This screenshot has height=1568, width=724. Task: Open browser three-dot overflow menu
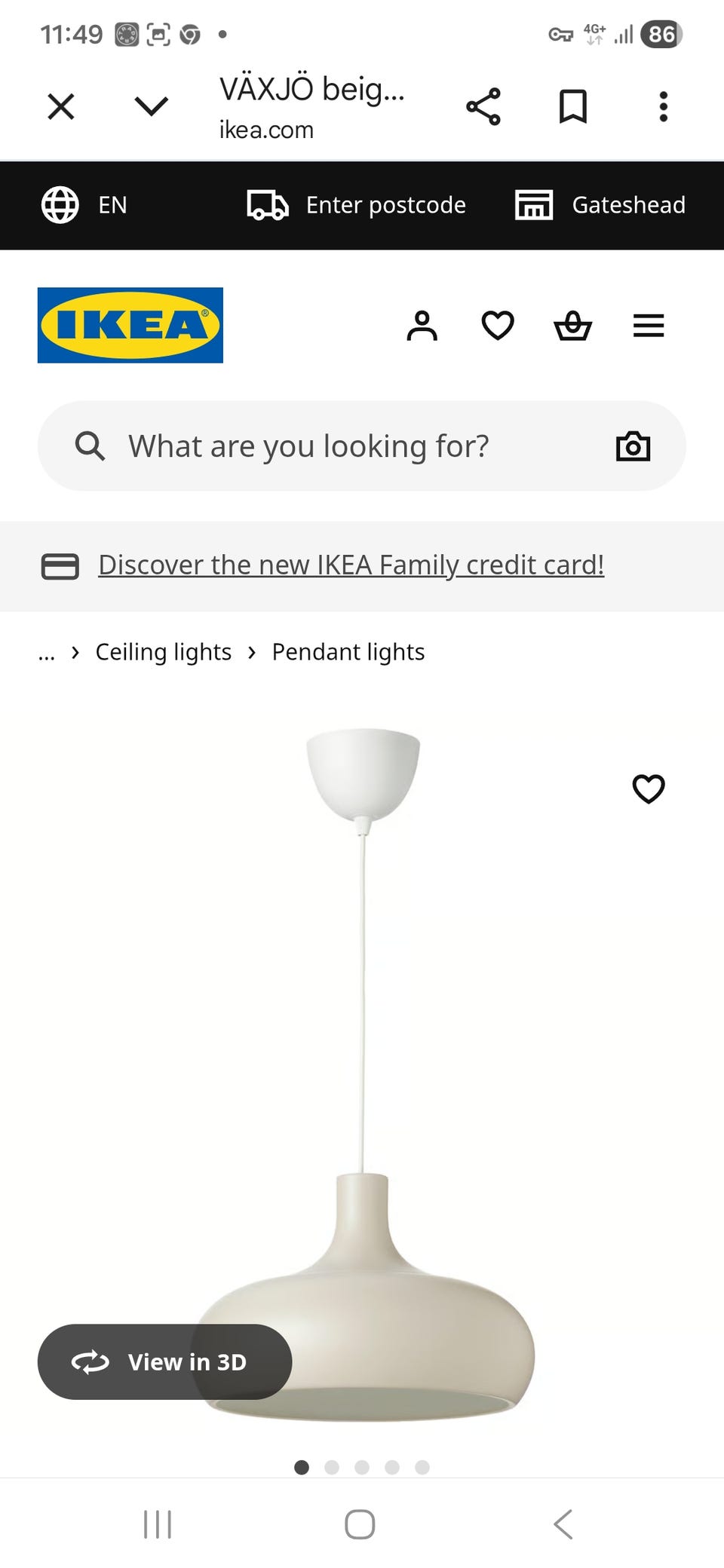(664, 106)
